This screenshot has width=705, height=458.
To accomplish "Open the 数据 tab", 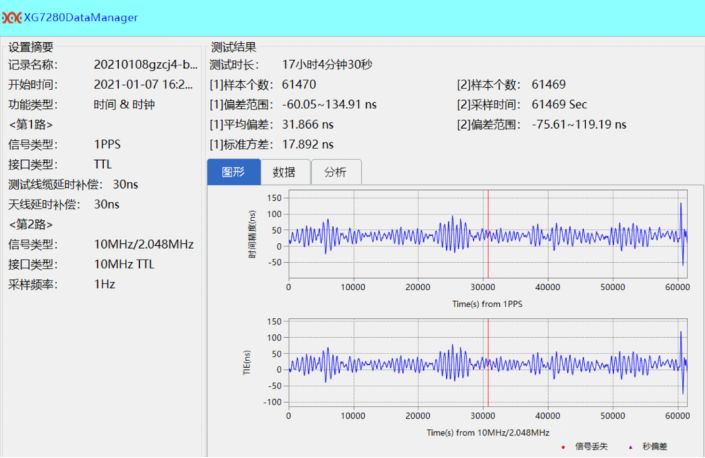I will pyautogui.click(x=284, y=172).
